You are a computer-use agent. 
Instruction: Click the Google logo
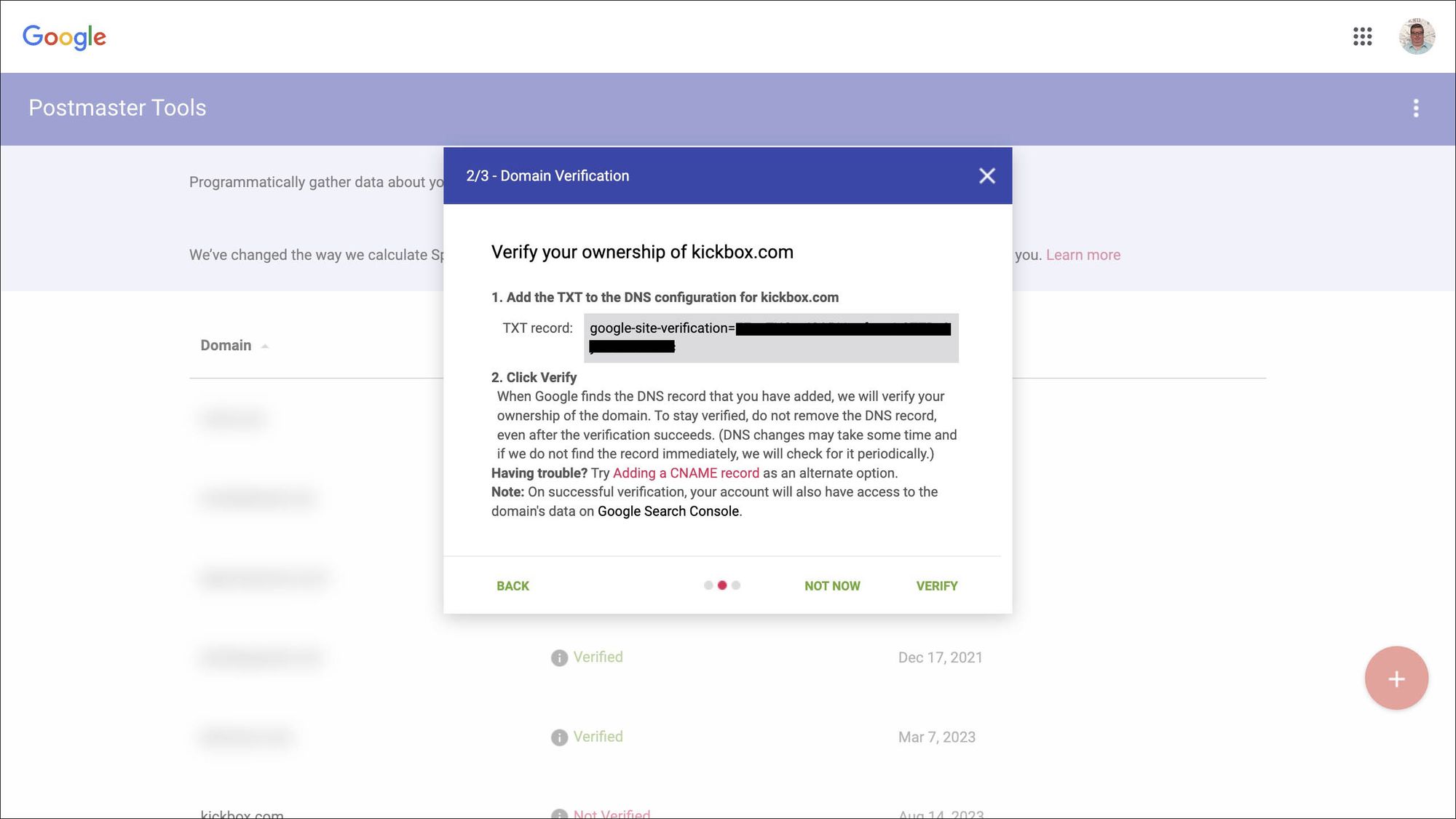point(64,36)
